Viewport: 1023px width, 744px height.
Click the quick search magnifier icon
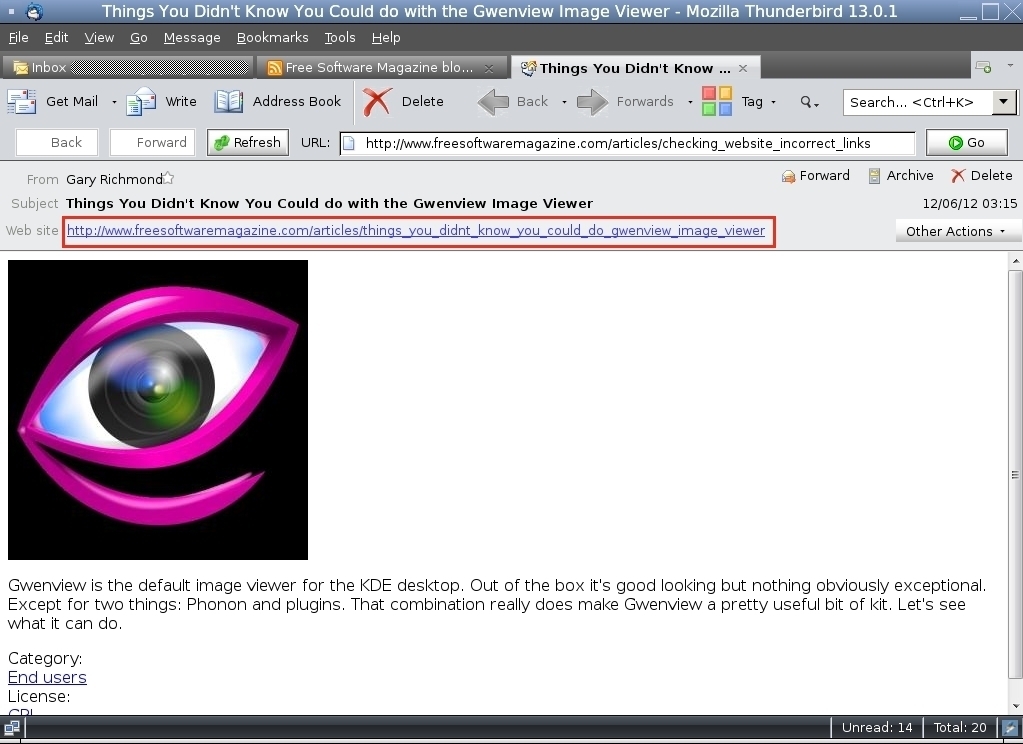pyautogui.click(x=809, y=102)
